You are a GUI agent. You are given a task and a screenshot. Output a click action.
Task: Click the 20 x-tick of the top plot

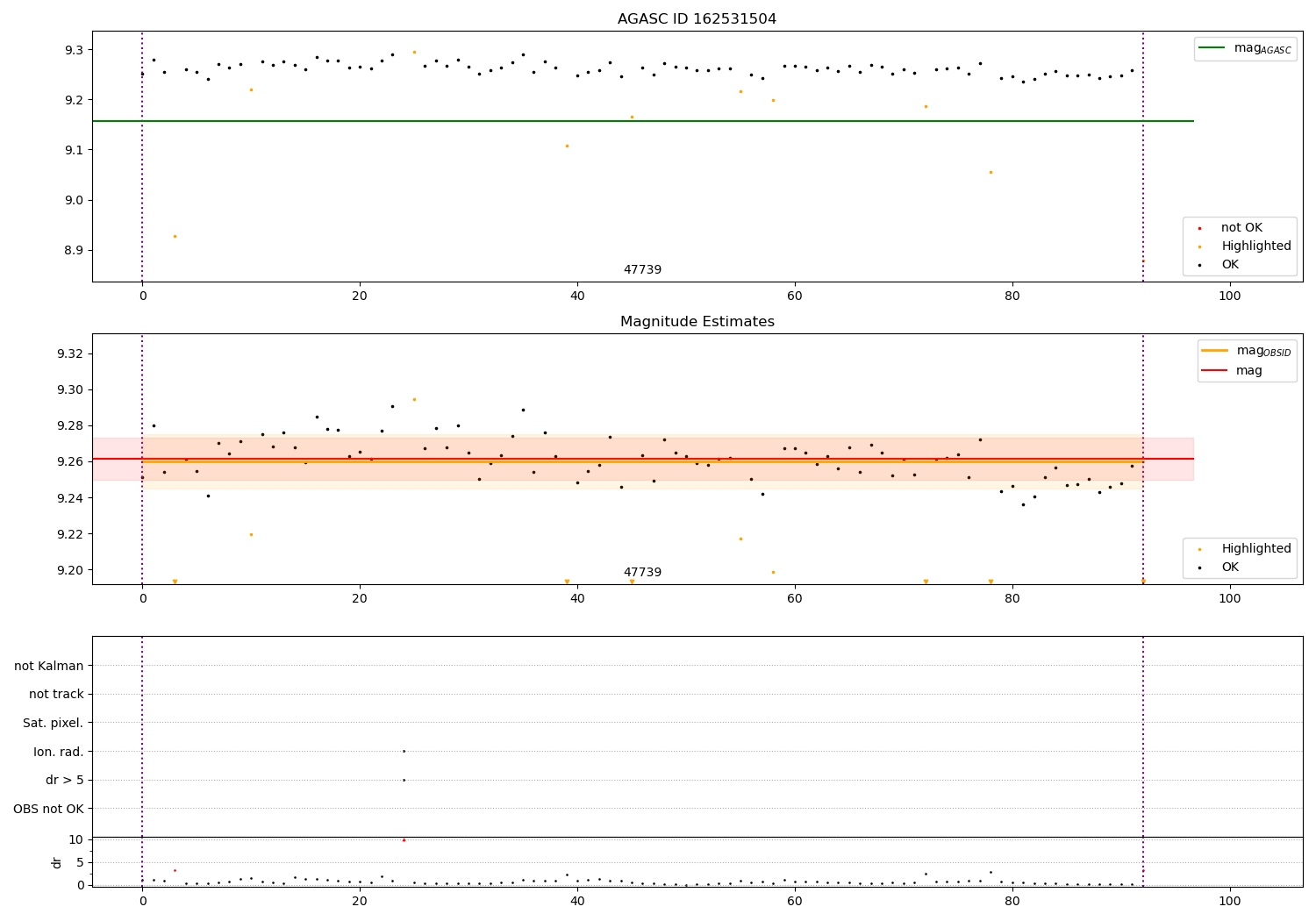(x=360, y=296)
